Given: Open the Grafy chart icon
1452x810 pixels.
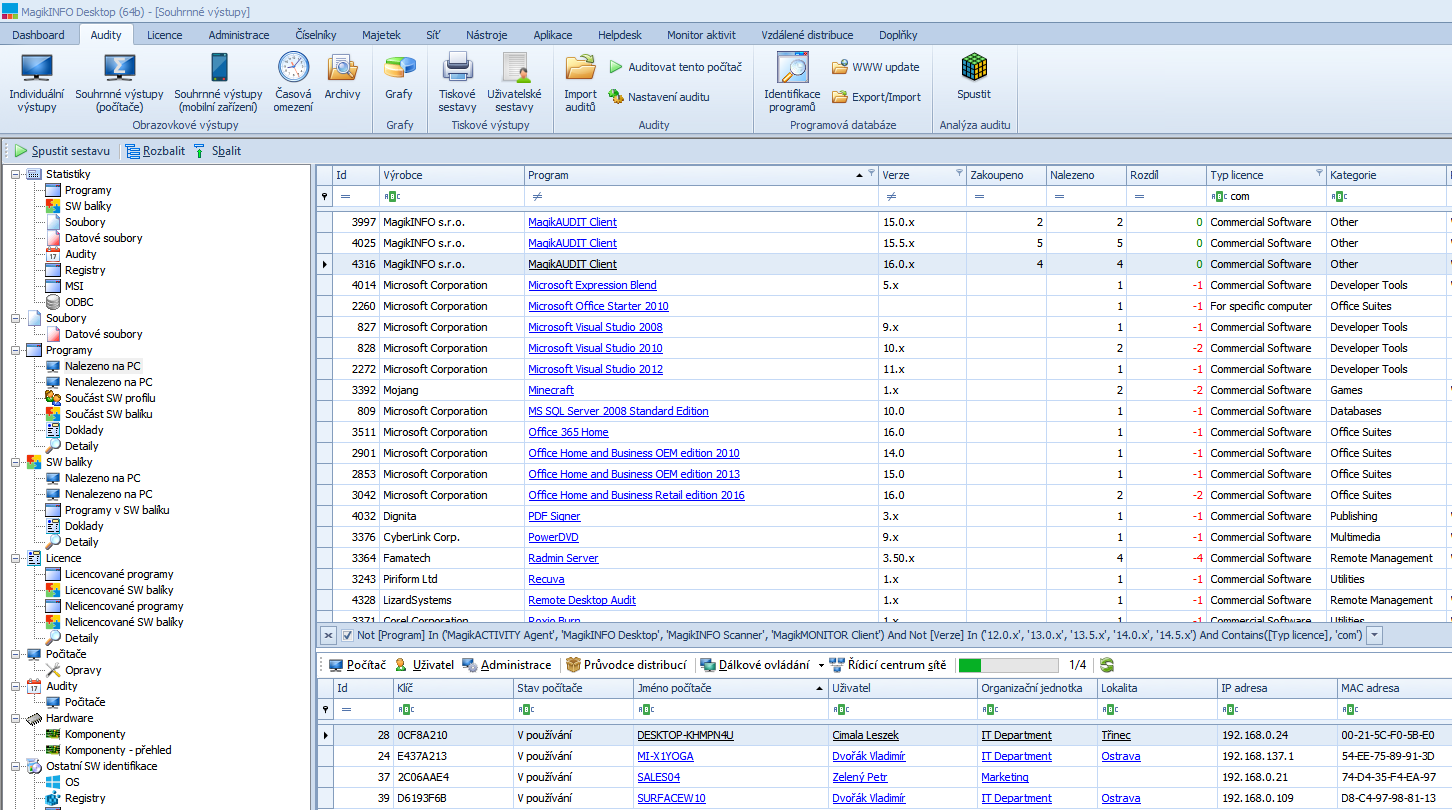Looking at the screenshot, I should tap(399, 76).
